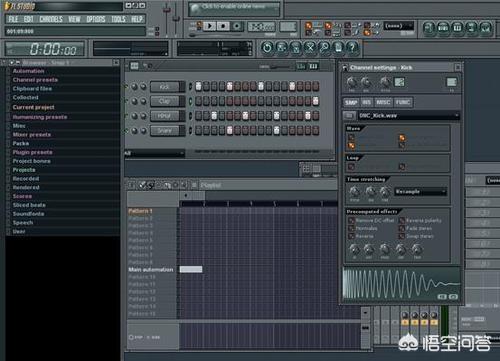The image size is (500, 361).
Task: Click the FL Studio logo icon in the title bar
Action: point(7,6)
